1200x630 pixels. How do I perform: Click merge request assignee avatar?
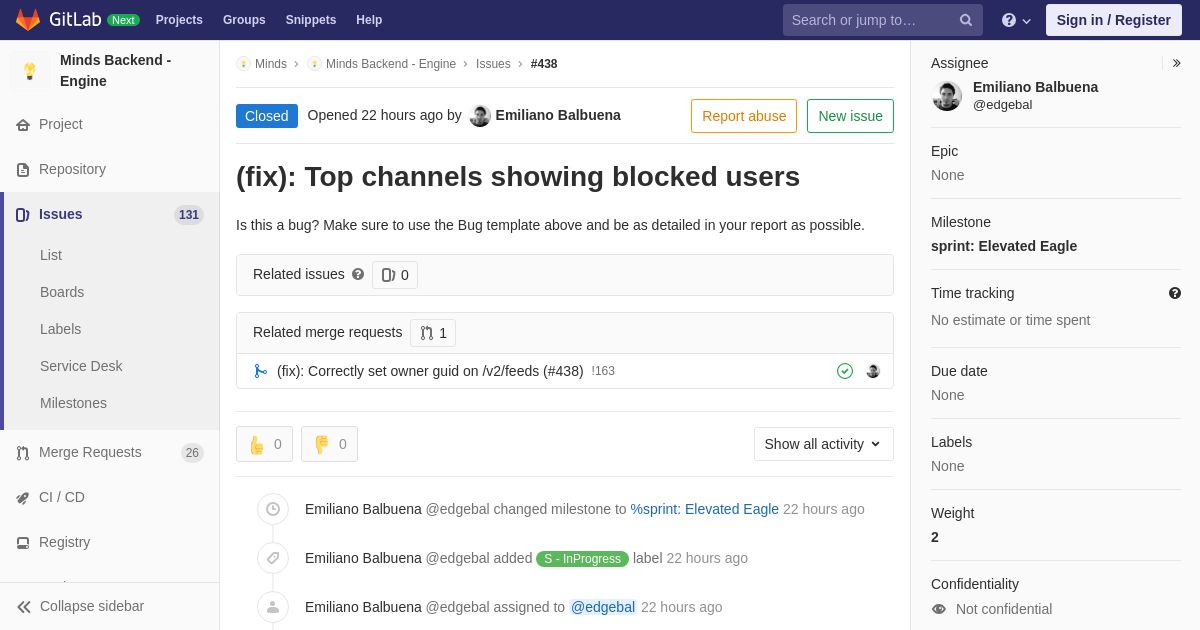tap(873, 371)
